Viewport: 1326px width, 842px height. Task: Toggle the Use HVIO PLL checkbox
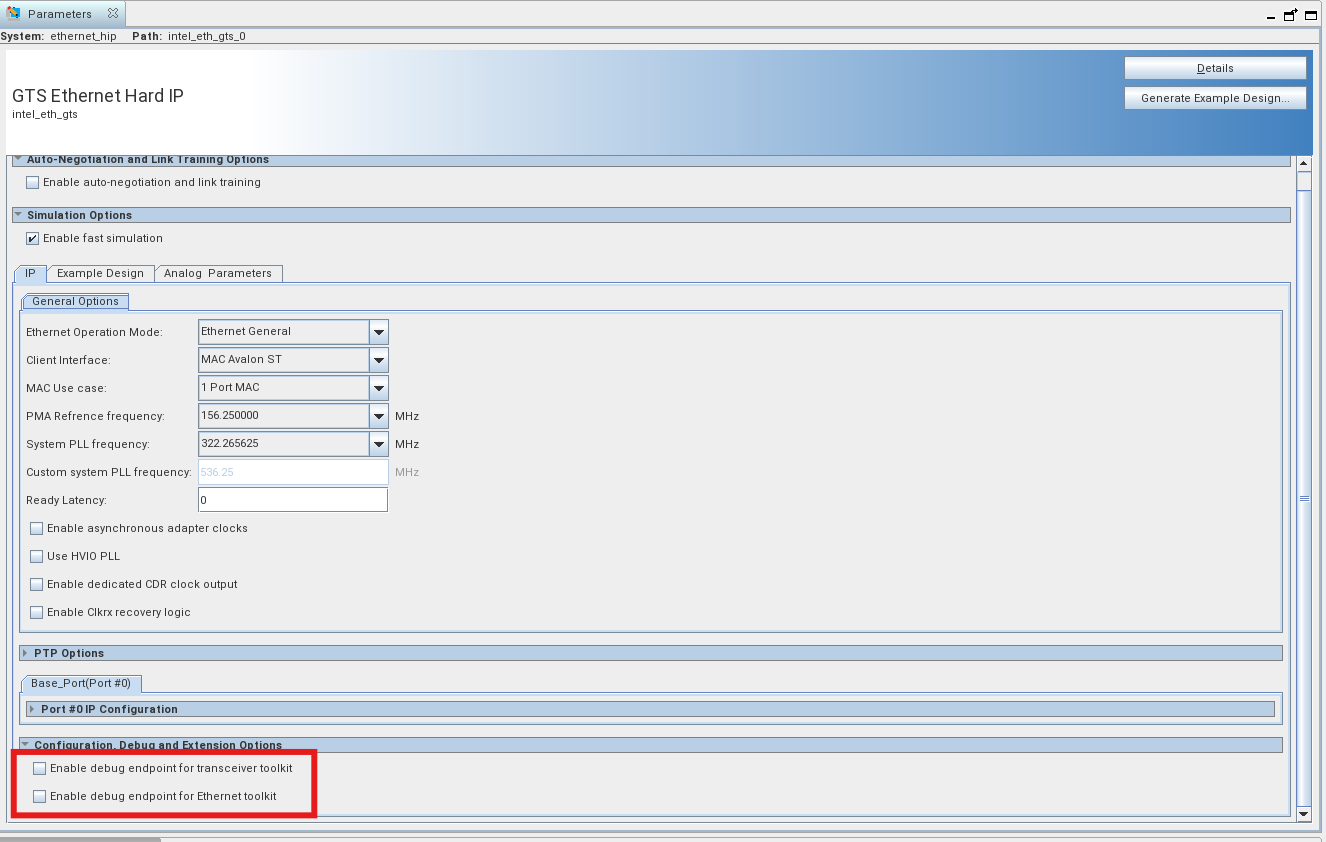point(37,557)
